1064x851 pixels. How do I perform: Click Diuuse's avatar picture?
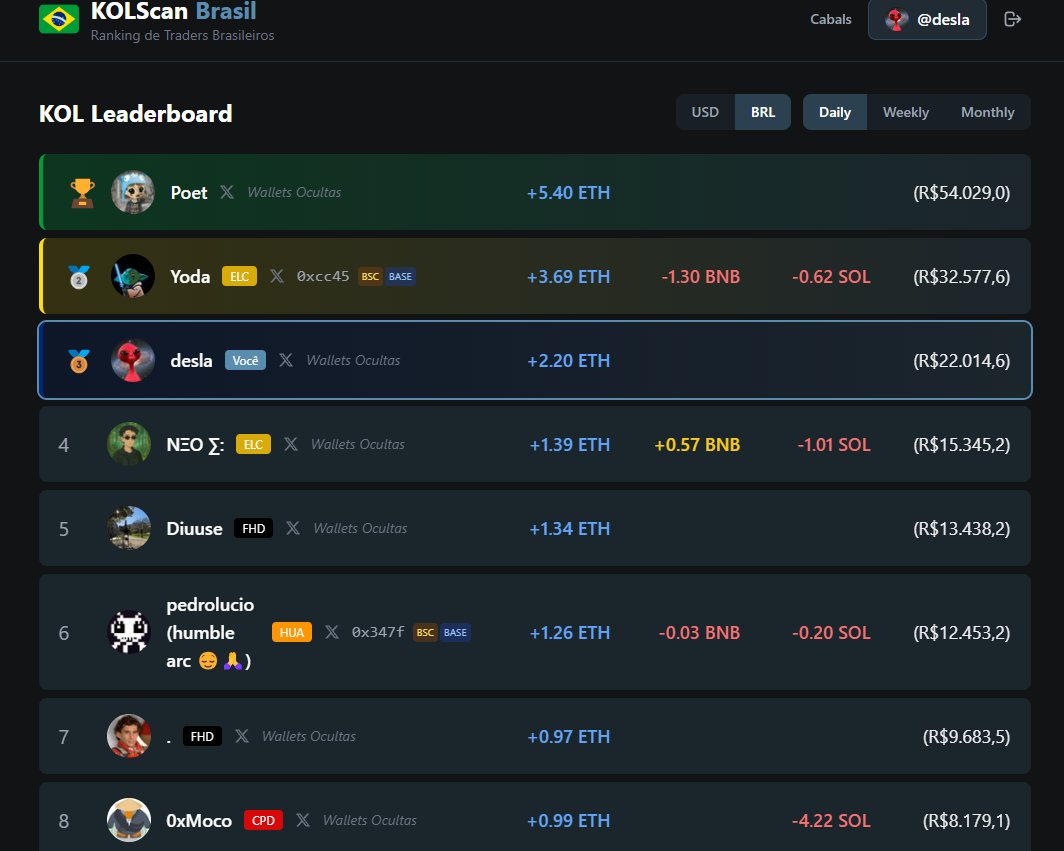[129, 528]
